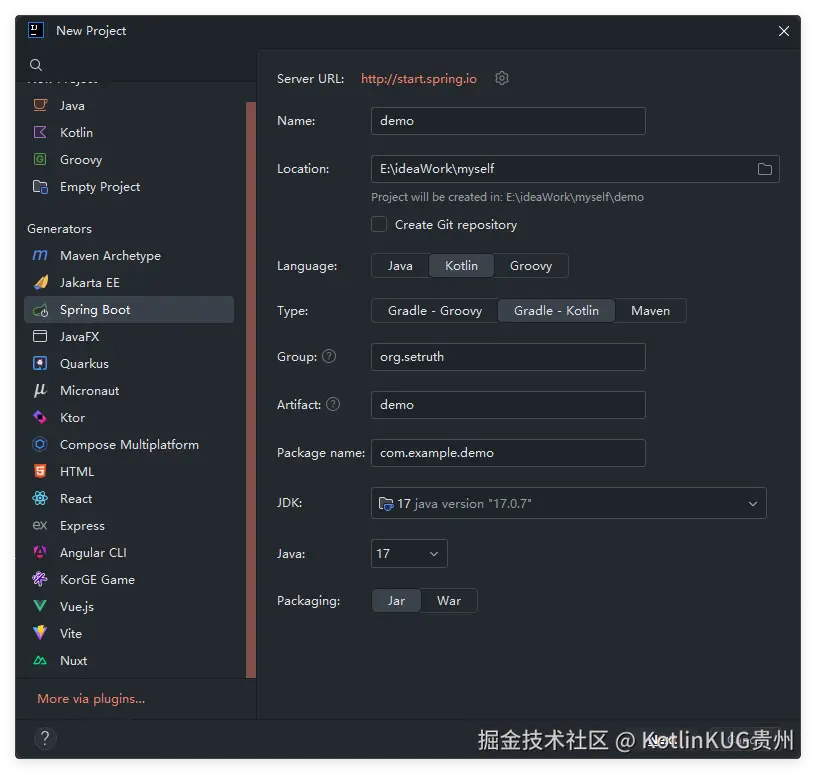Image resolution: width=816 pixels, height=774 pixels.
Task: Click the folder browse icon in Location
Action: 764,169
